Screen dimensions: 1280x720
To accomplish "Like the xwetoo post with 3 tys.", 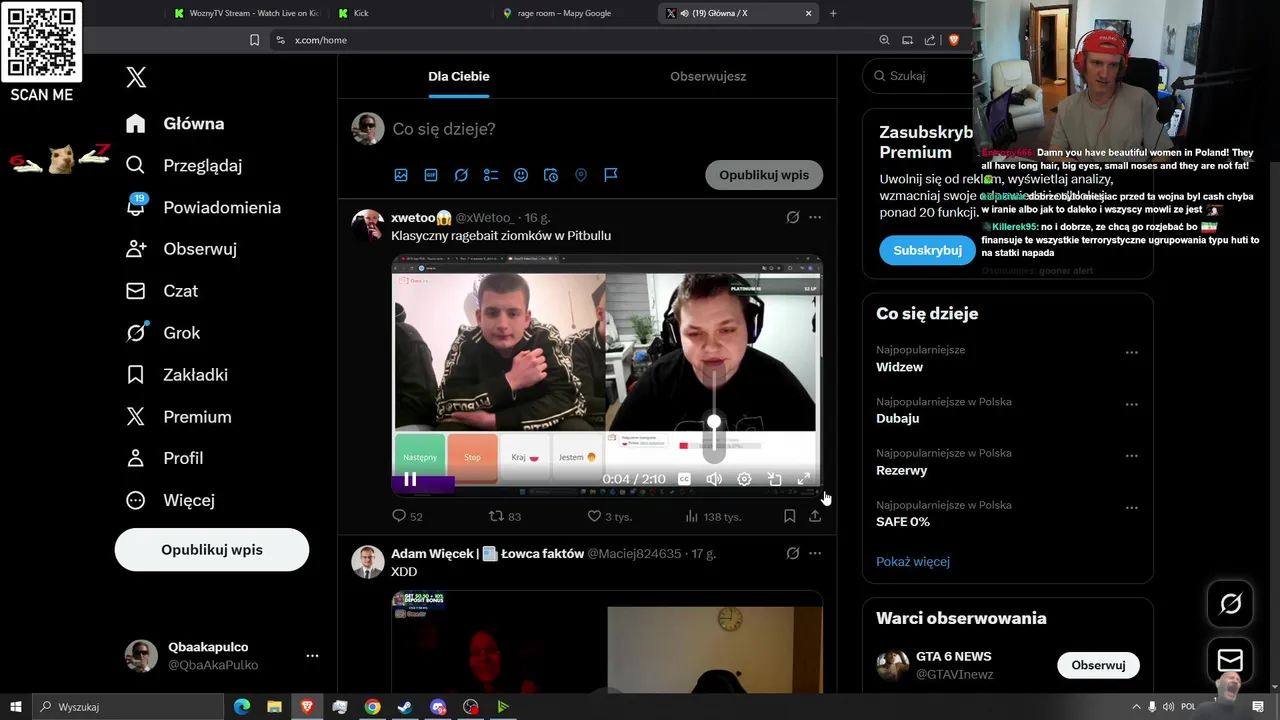I will [x=608, y=516].
